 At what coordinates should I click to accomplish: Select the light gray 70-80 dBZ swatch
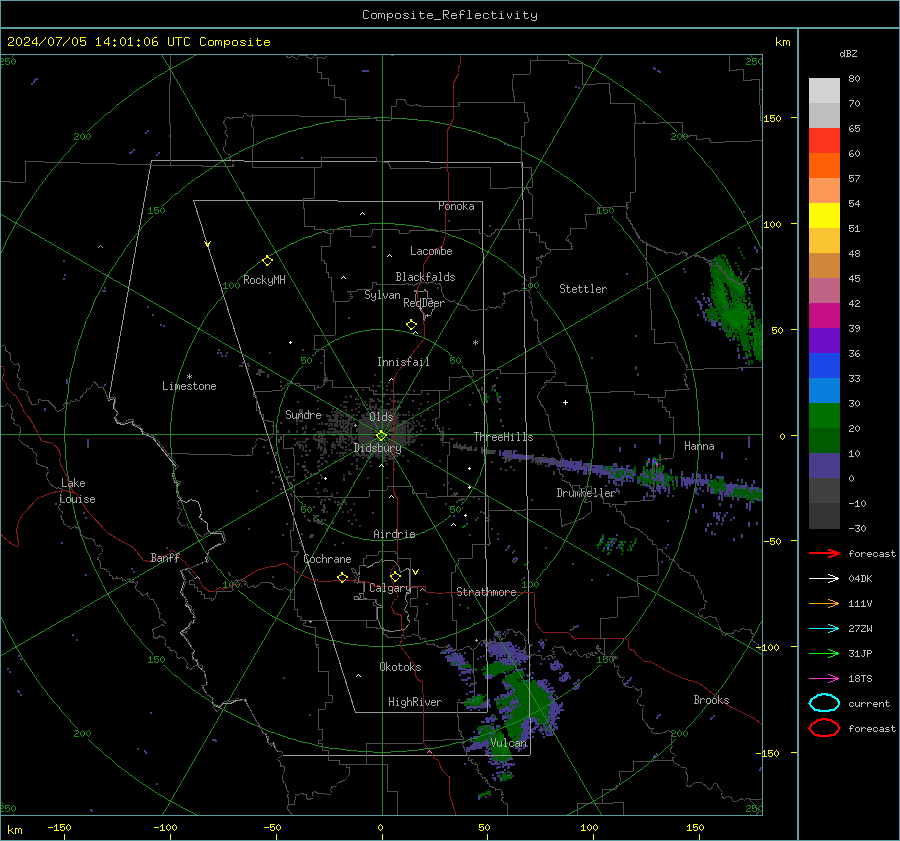[824, 91]
